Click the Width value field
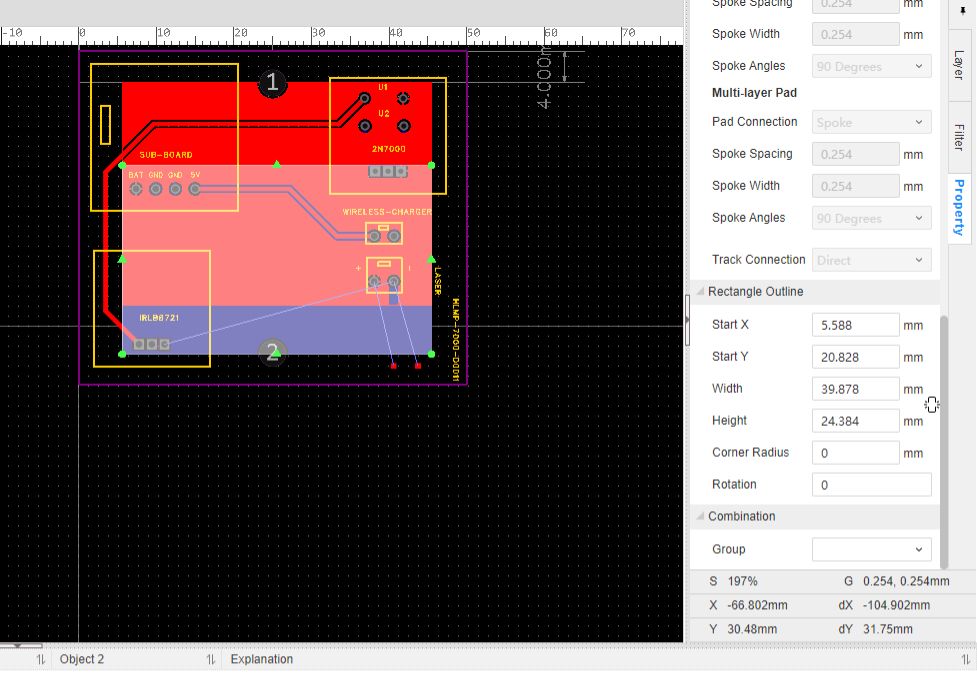The height and width of the screenshot is (679, 977). pos(855,389)
